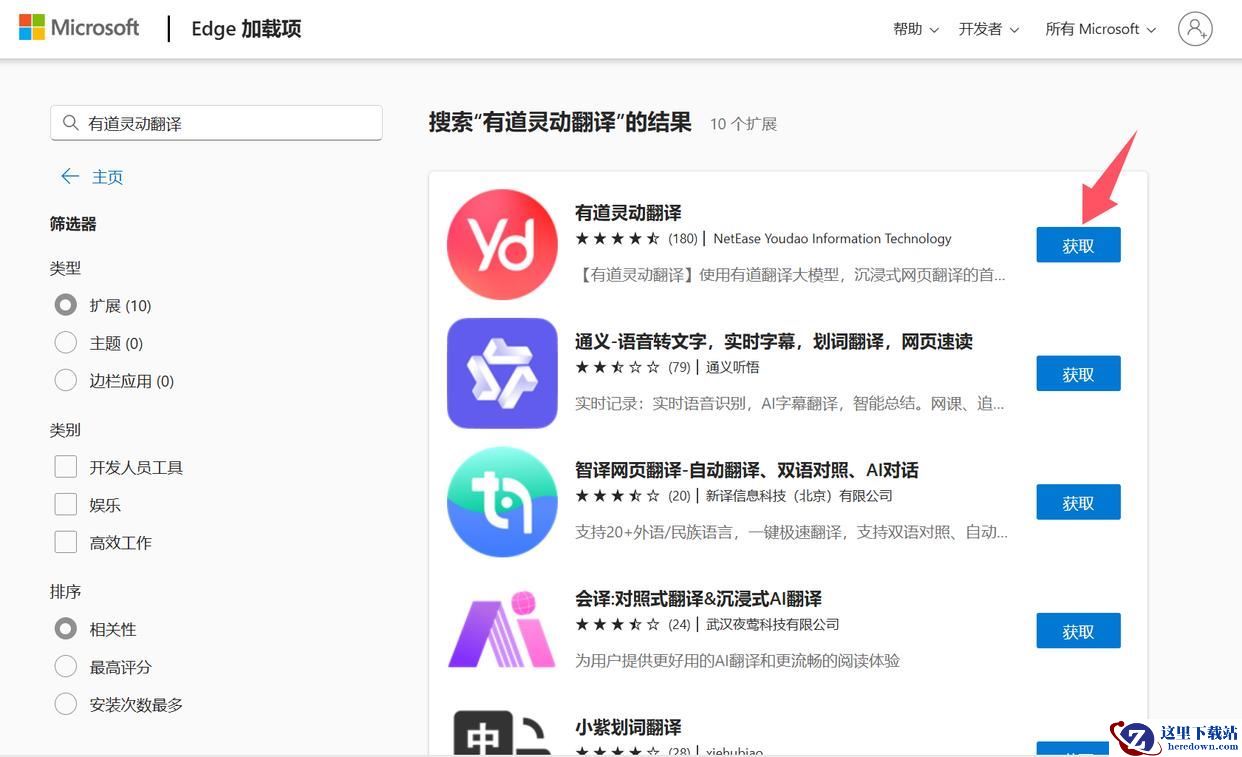Click NetEase Youdao Information Technology publisher
This screenshot has width=1242, height=757.
point(832,239)
